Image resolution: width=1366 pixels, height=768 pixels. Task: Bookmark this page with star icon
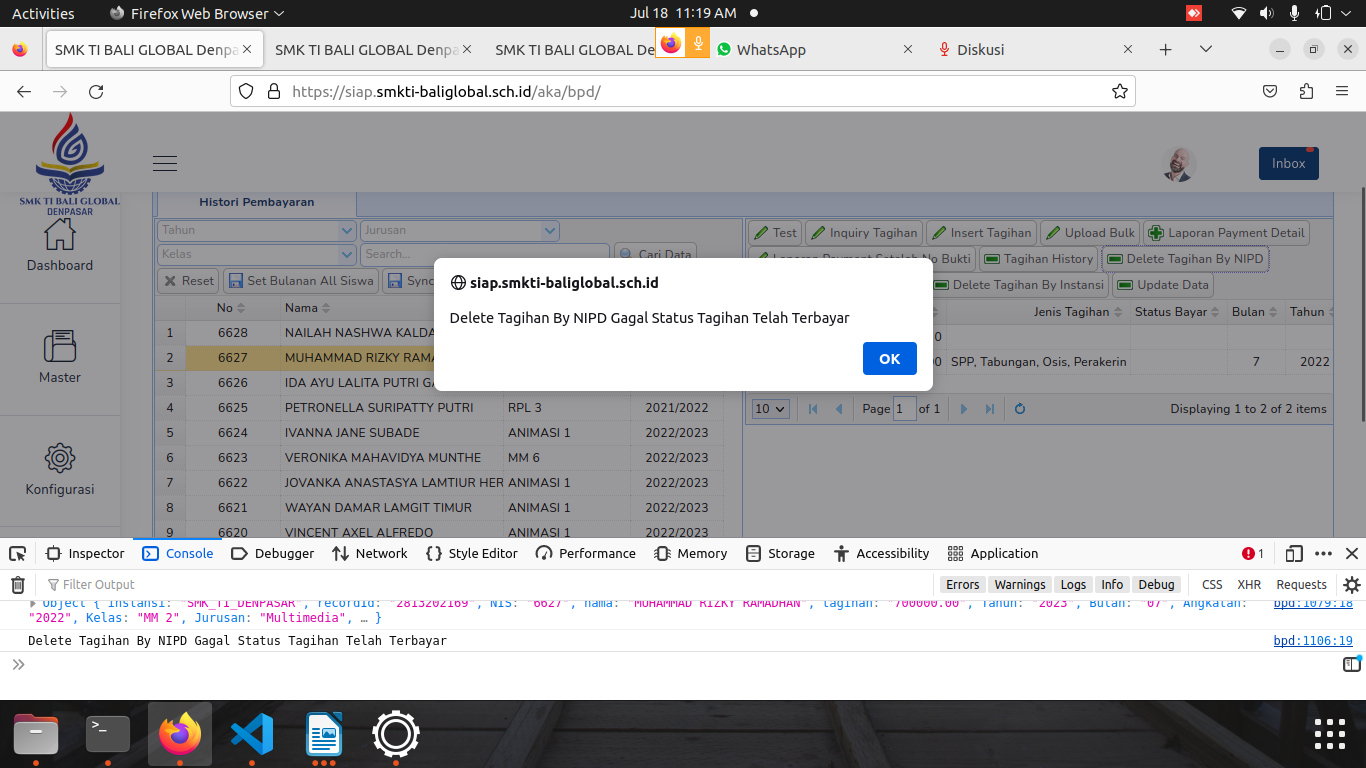[x=1120, y=92]
